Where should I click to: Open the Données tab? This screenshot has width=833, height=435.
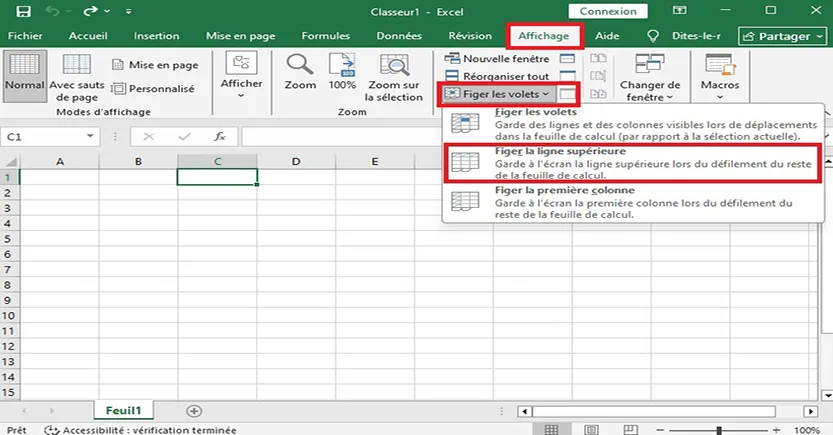coord(399,36)
